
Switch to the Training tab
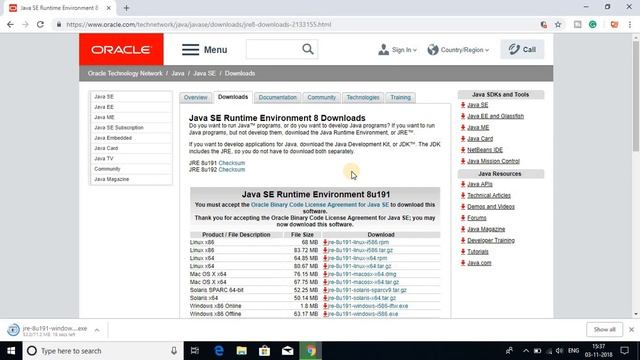coord(400,98)
